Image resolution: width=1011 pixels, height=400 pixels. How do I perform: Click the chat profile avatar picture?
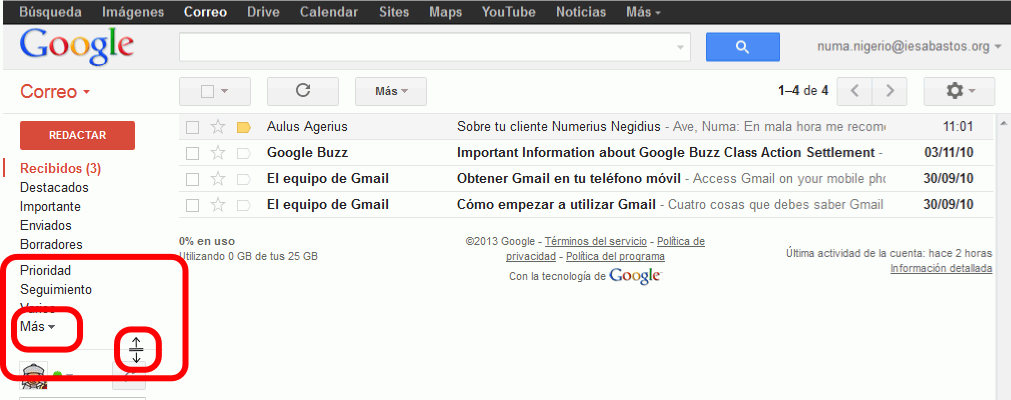click(x=34, y=375)
